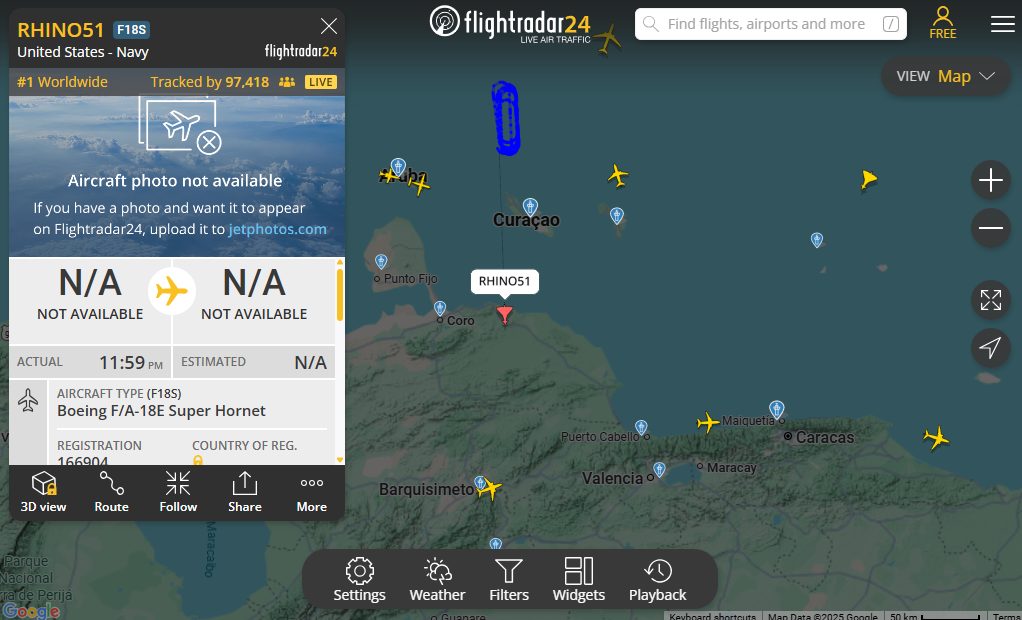Share this flight
Viewport: 1022px width, 620px height.
(244, 492)
